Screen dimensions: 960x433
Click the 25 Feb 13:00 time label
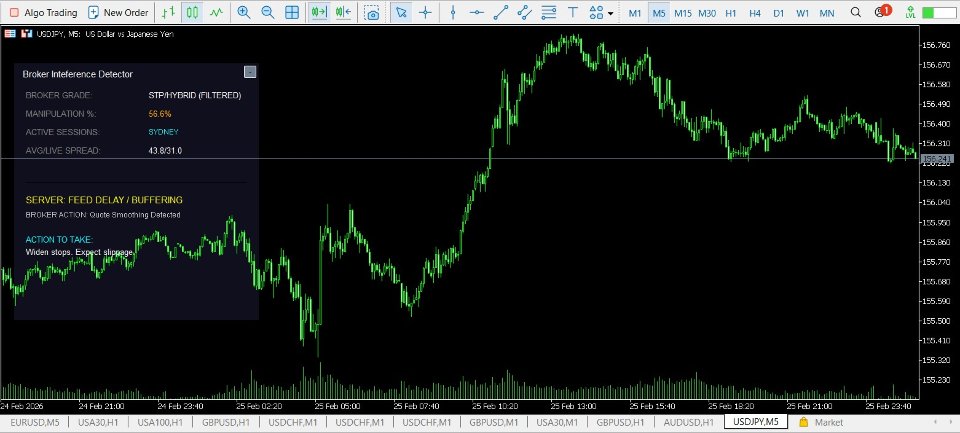coord(572,405)
